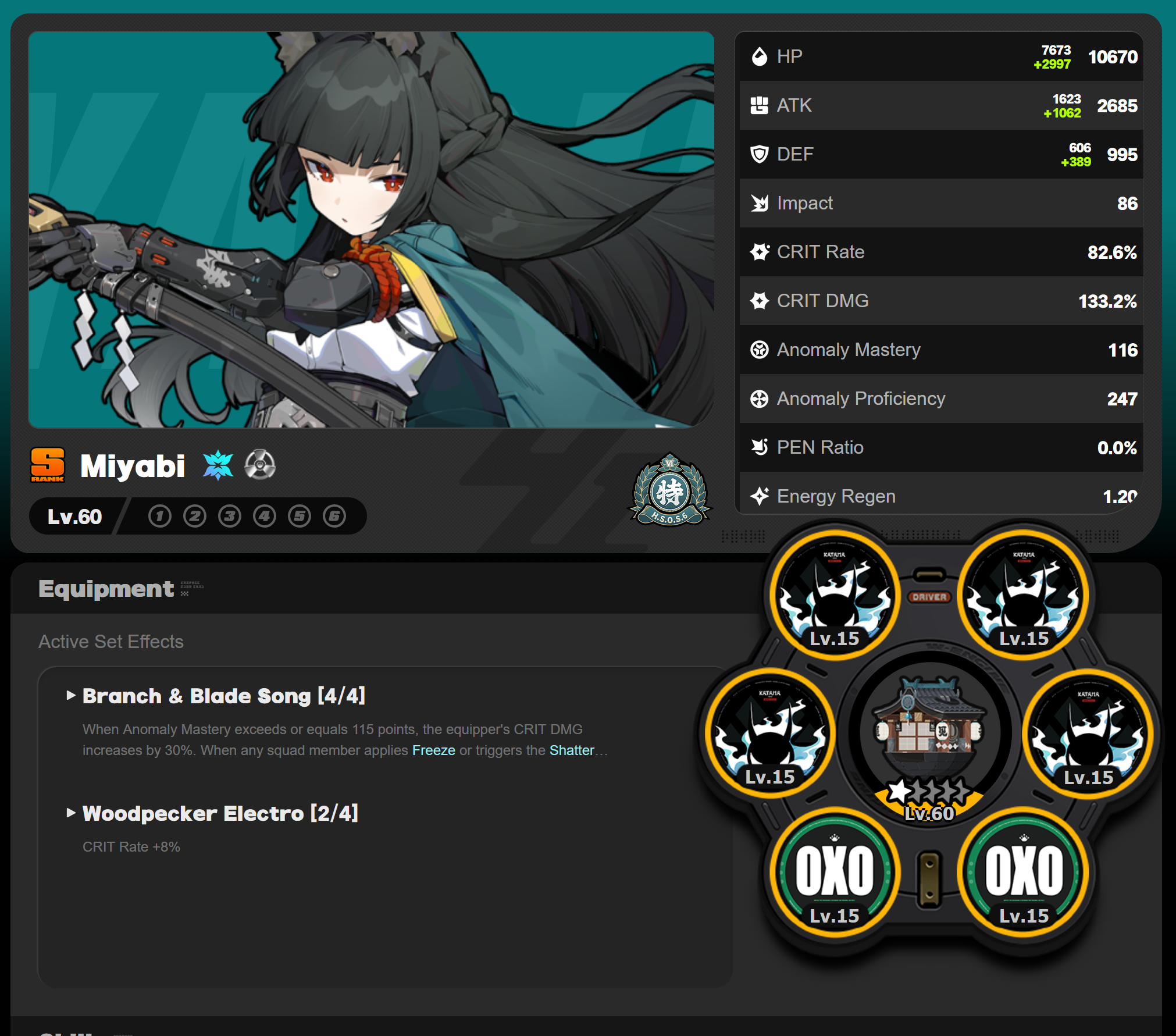Click the Miyabi character portrait
This screenshot has width=1176, height=1036.
[x=371, y=230]
